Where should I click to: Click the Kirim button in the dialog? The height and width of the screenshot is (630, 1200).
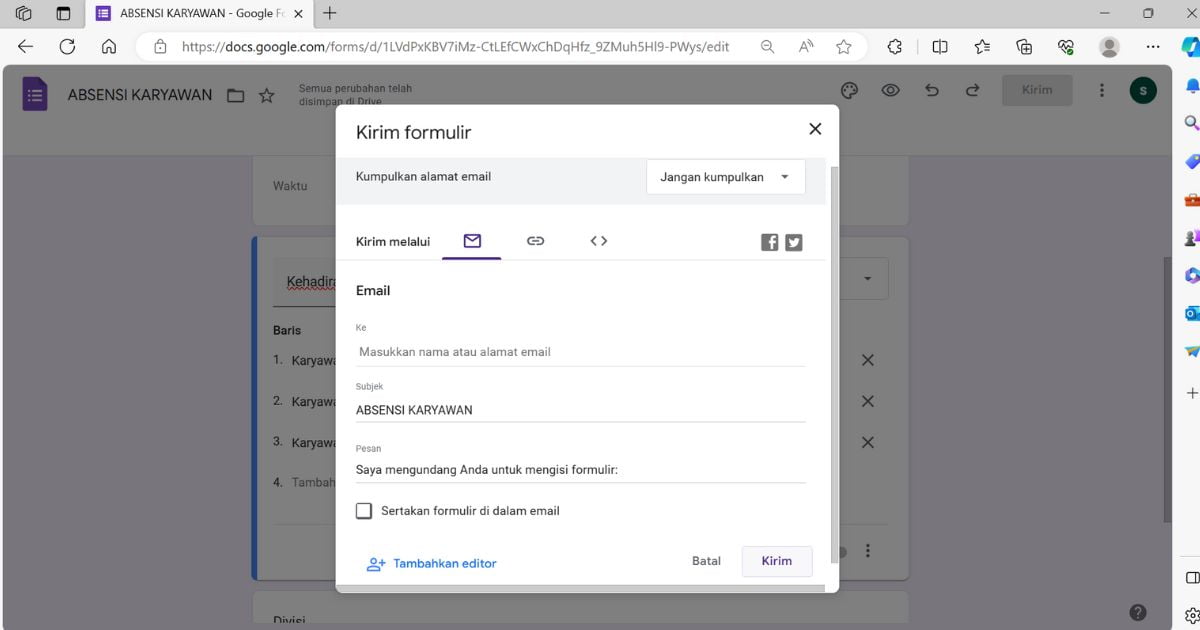776,561
